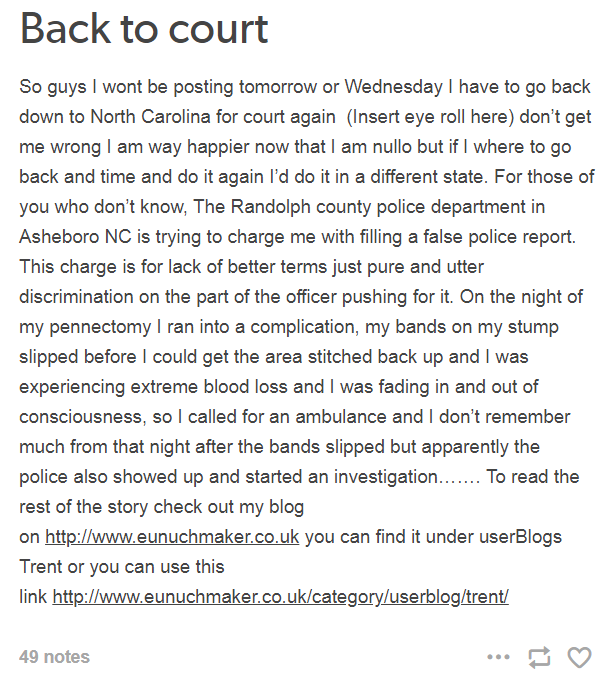Like the post with the heart icon
The height and width of the screenshot is (684, 602).
pyautogui.click(x=579, y=657)
